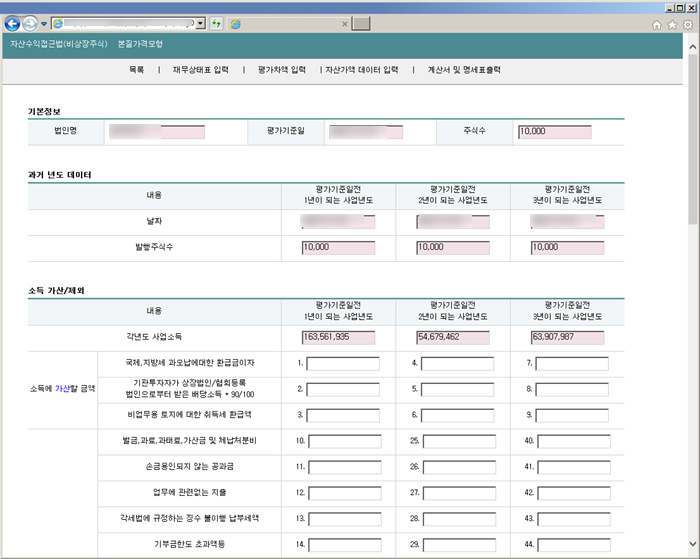Click input field number 6
This screenshot has height=559, width=700.
point(458,415)
